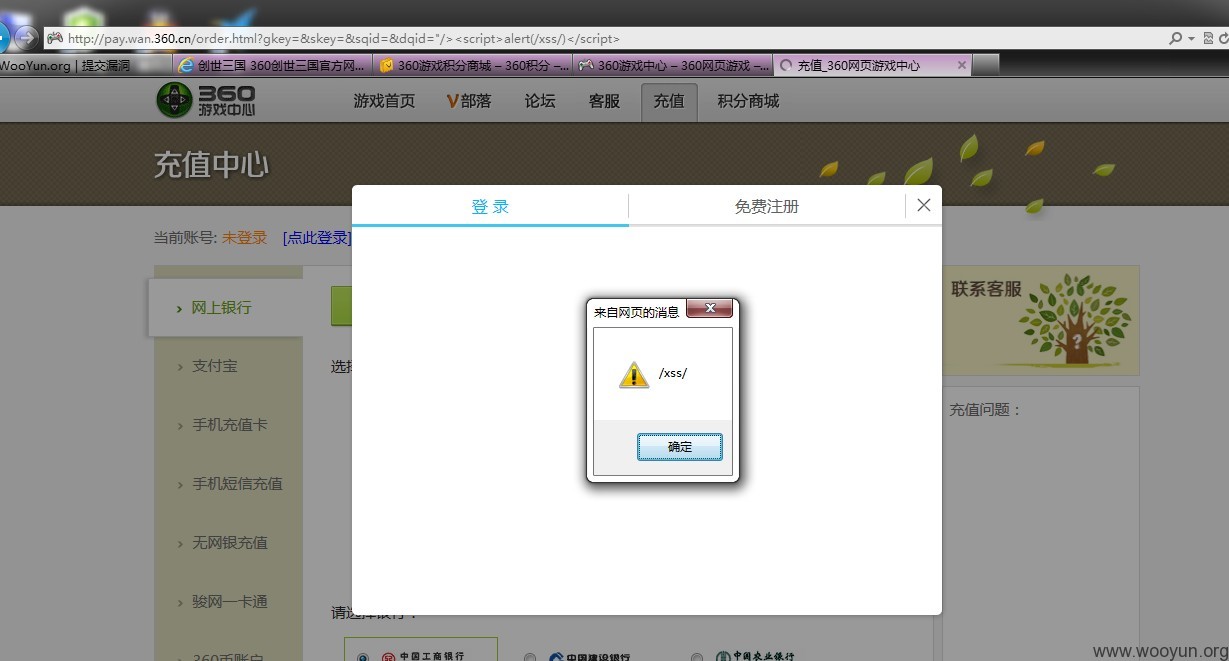The height and width of the screenshot is (661, 1229).
Task: Click the gamepad favicon on 360游戏中心 tab
Action: coord(587,66)
